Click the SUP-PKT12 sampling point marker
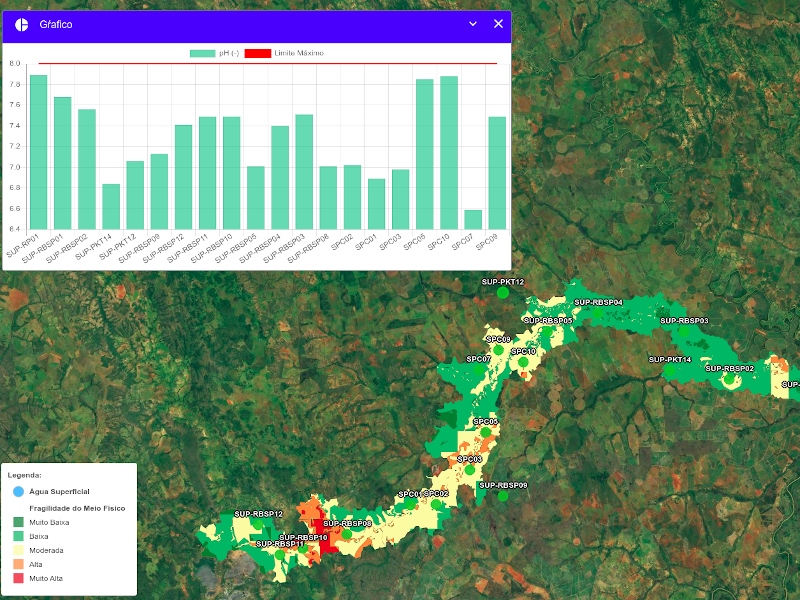 tap(503, 293)
